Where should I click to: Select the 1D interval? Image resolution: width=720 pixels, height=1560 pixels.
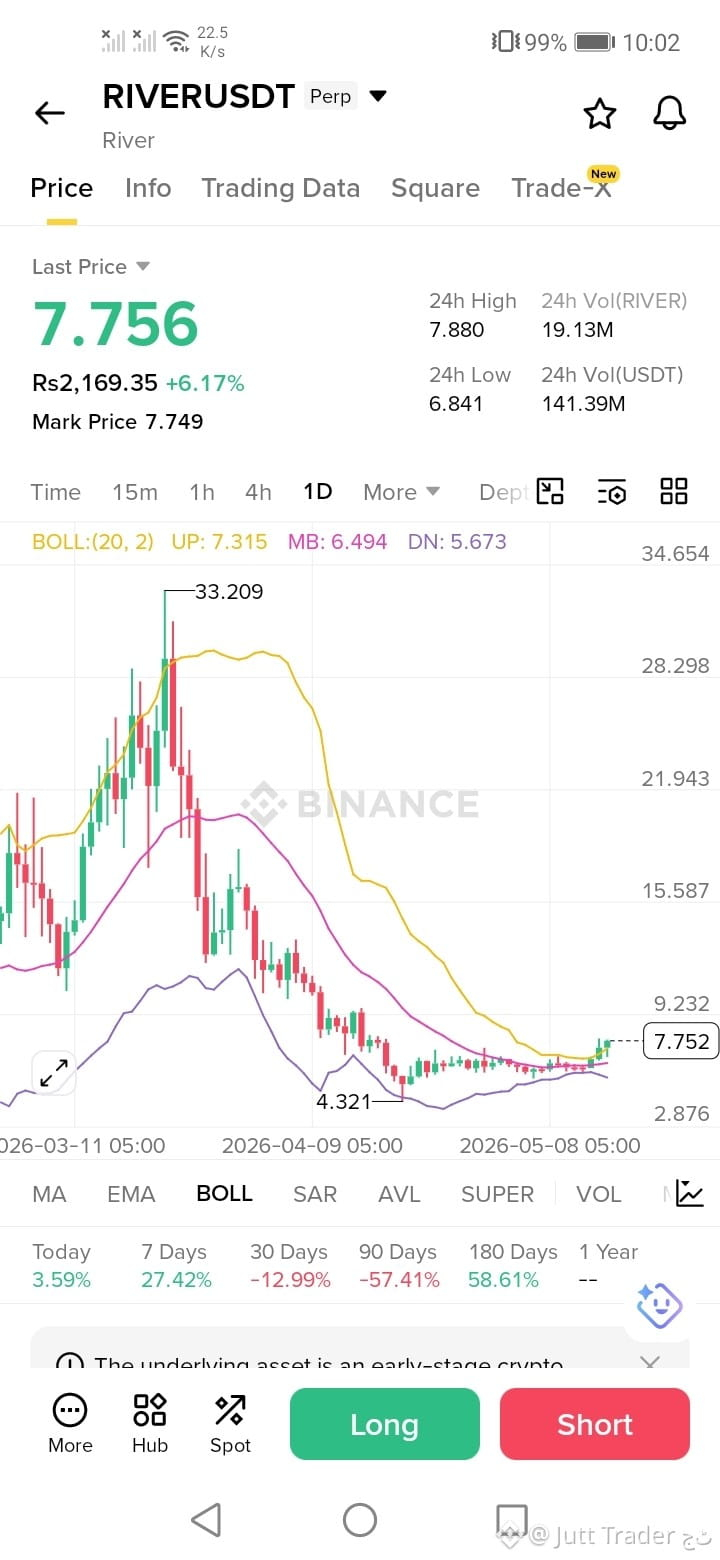[318, 492]
